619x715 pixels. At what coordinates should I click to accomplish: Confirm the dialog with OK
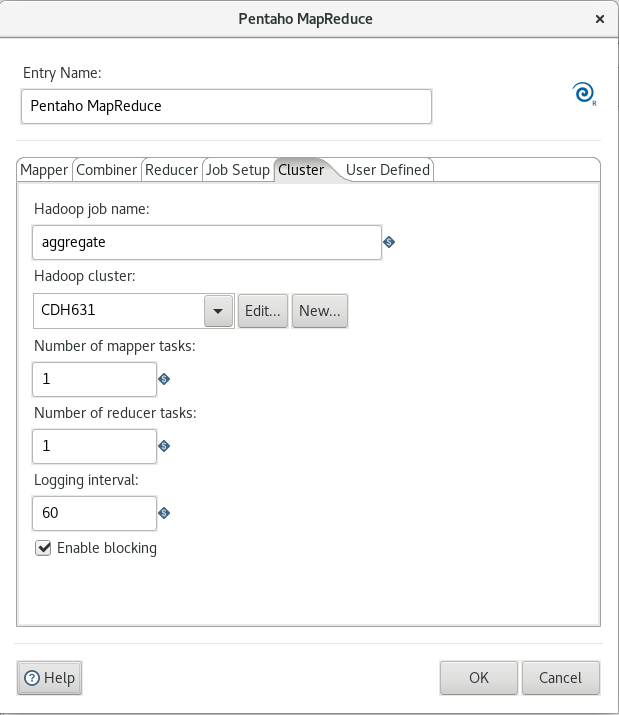pos(479,678)
